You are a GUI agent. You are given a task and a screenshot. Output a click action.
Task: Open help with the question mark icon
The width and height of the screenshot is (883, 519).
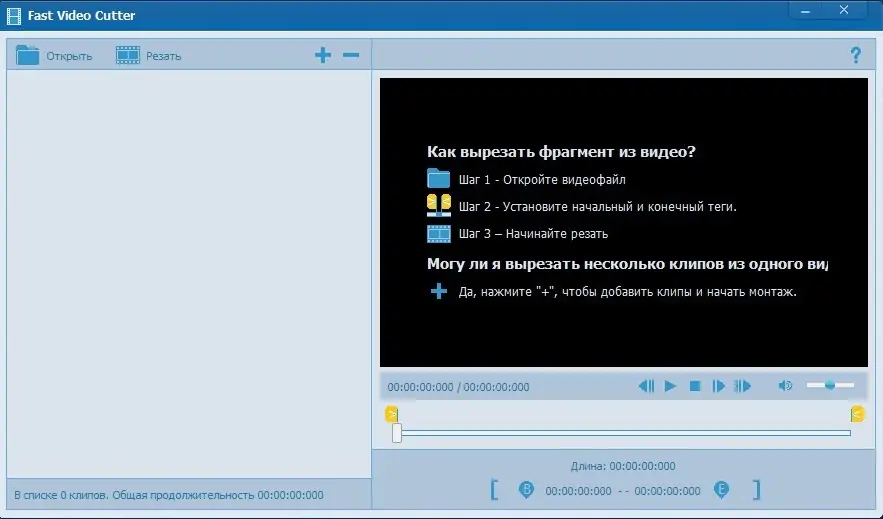pos(855,55)
